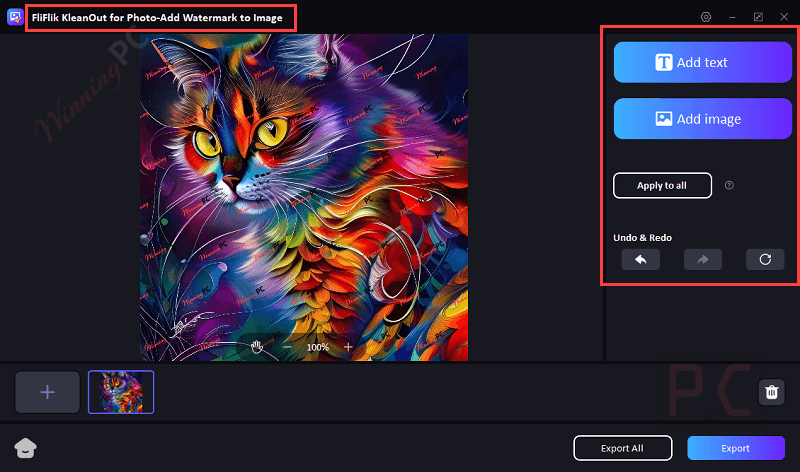Click the FliFlik app logo icon
The height and width of the screenshot is (472, 800).
15,17
